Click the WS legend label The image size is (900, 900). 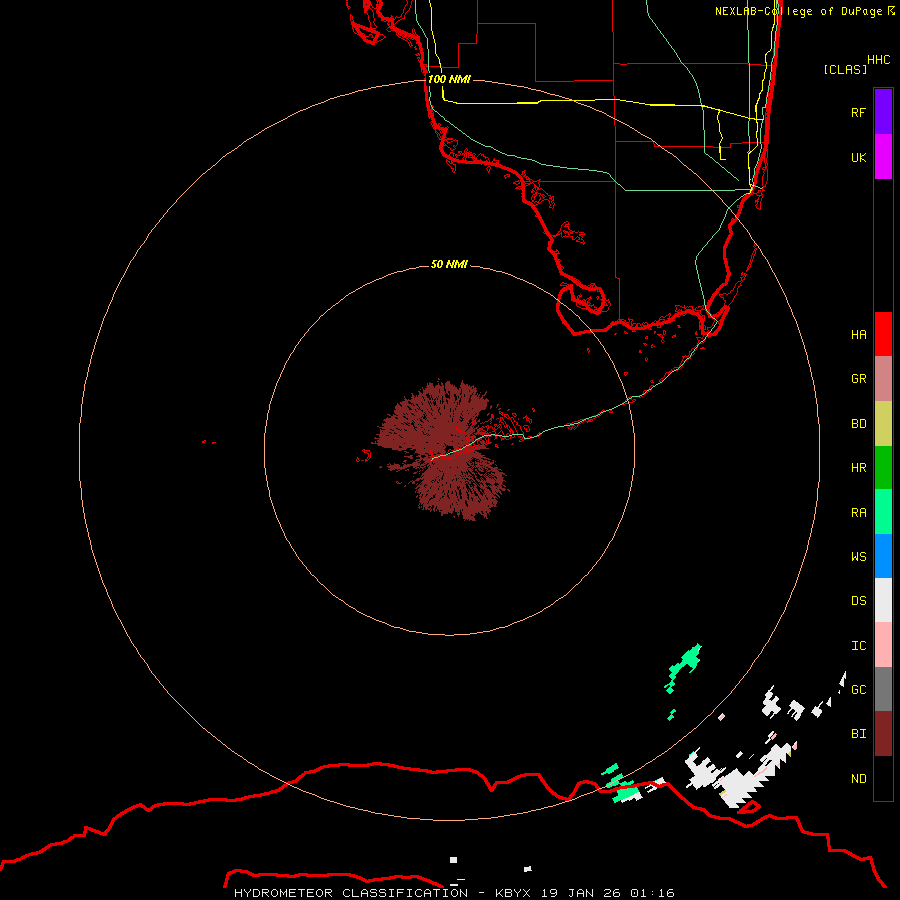[858, 556]
